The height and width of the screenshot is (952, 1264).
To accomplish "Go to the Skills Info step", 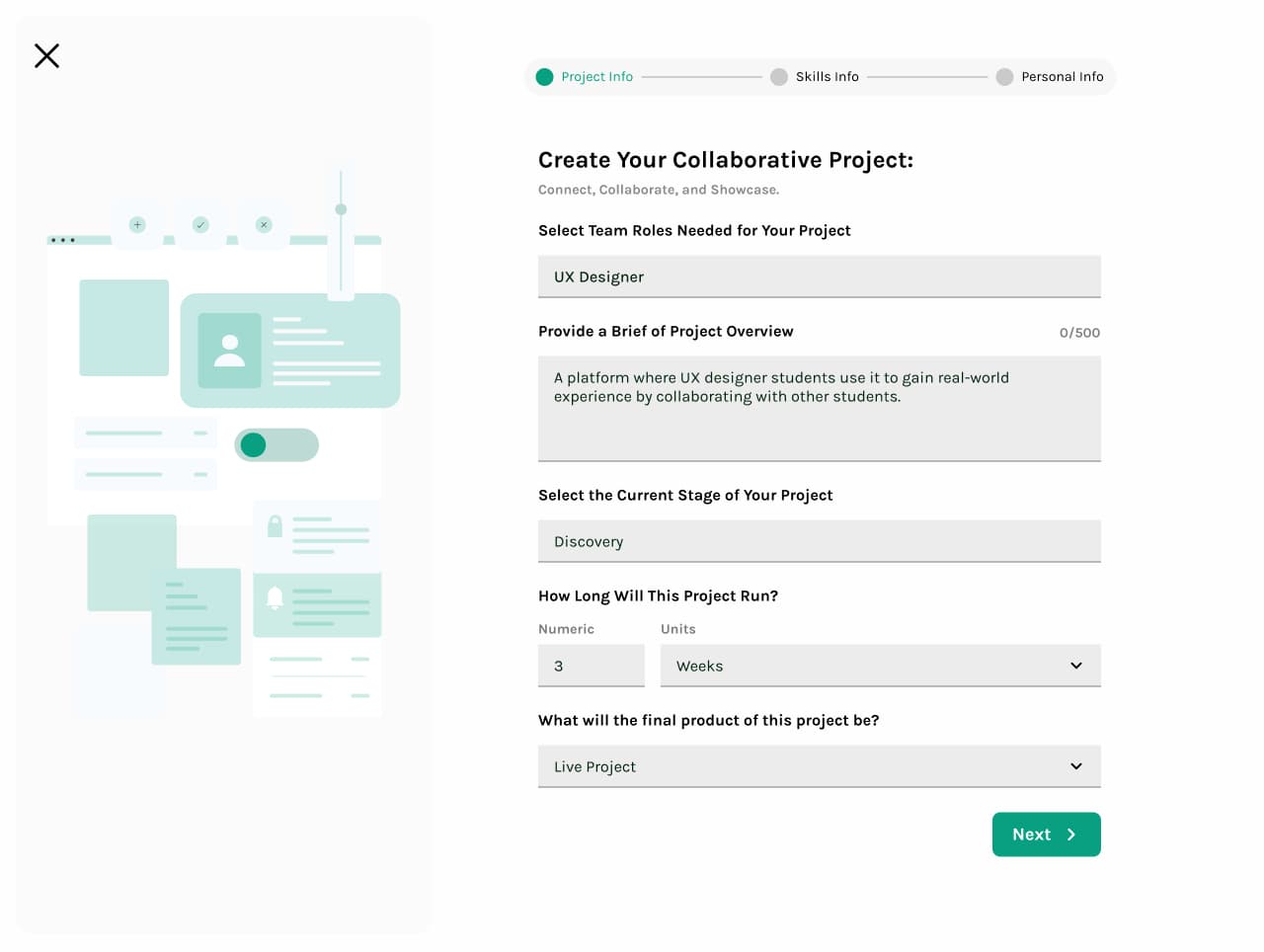I will (x=828, y=77).
